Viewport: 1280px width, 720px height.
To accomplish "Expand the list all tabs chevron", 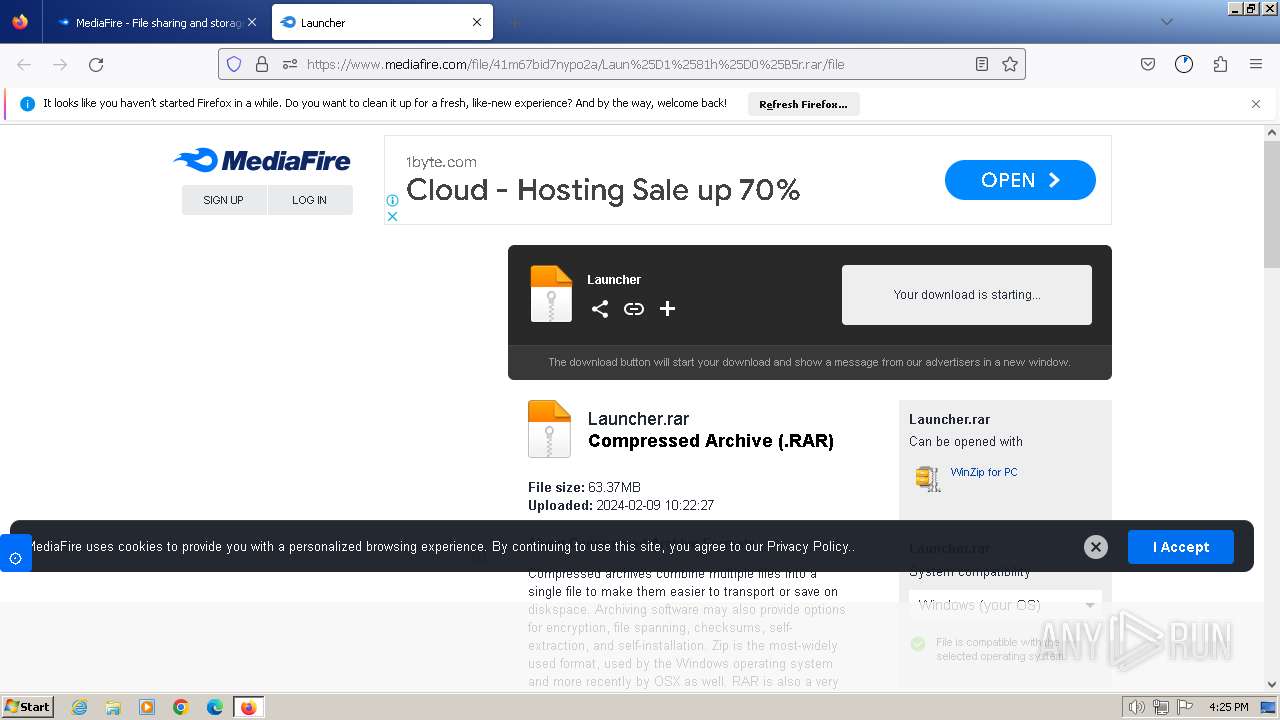I will point(1166,22).
